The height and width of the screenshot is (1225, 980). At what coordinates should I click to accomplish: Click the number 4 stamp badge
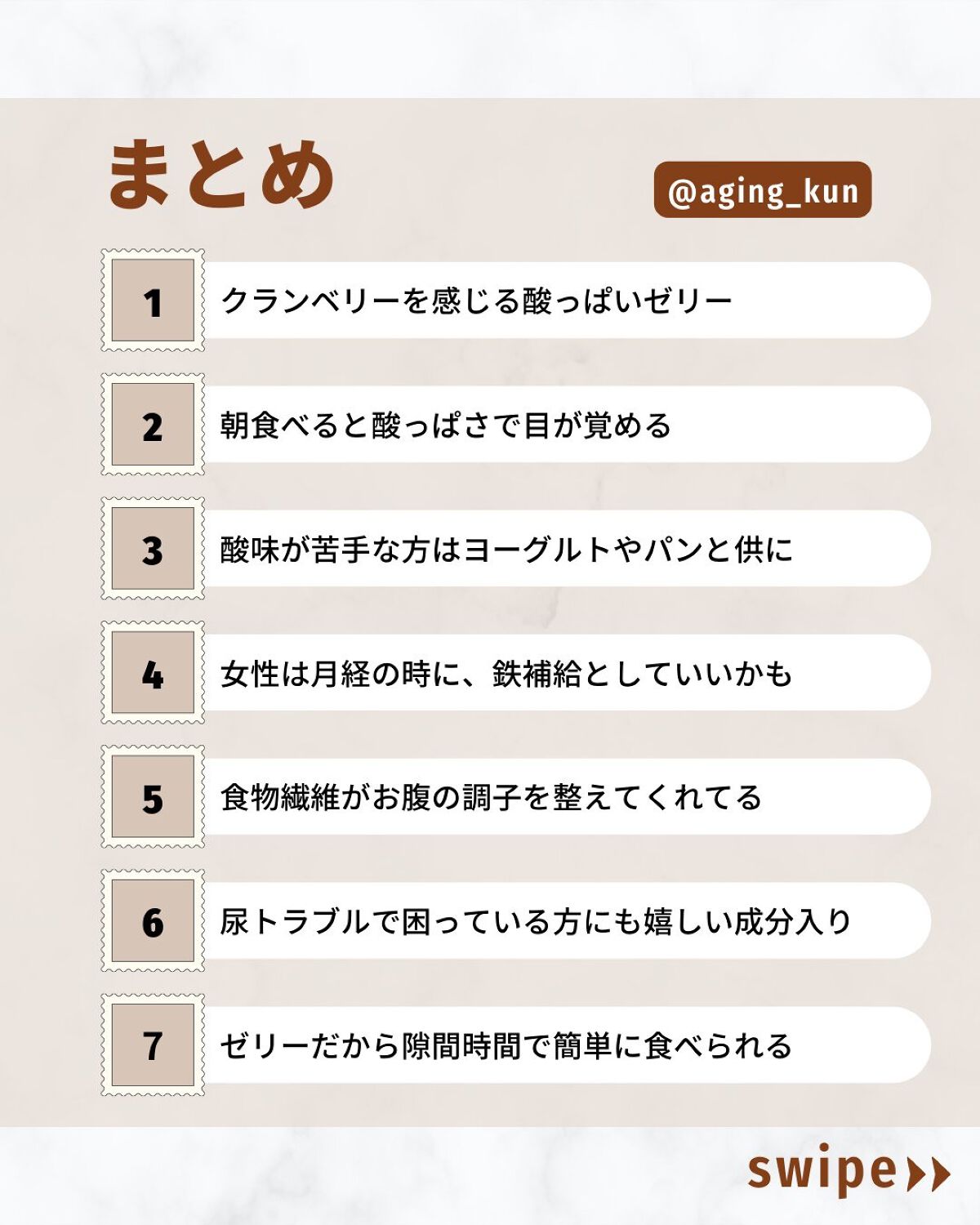pyautogui.click(x=153, y=673)
